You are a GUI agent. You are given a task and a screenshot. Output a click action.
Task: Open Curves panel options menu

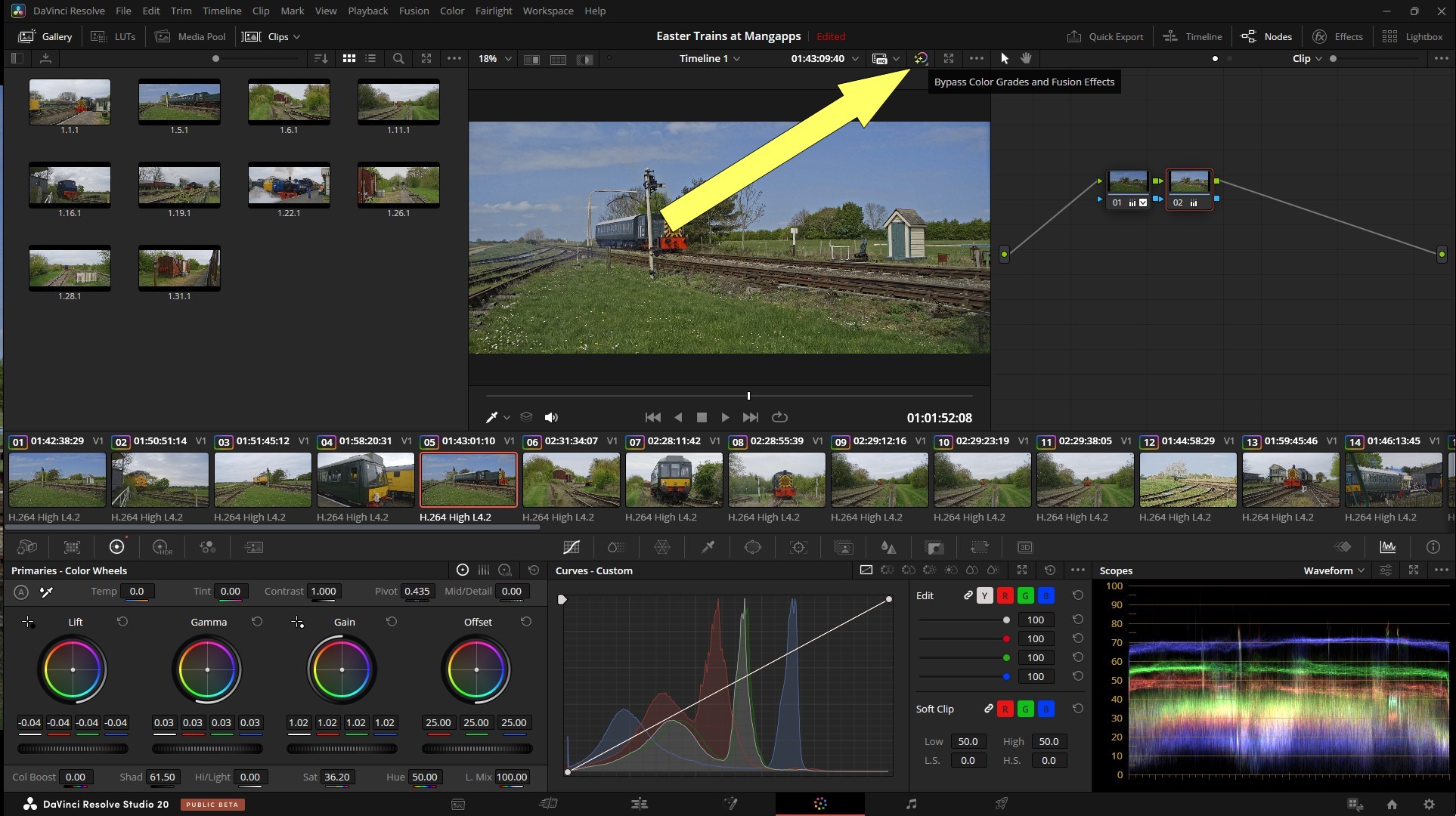click(x=1078, y=570)
